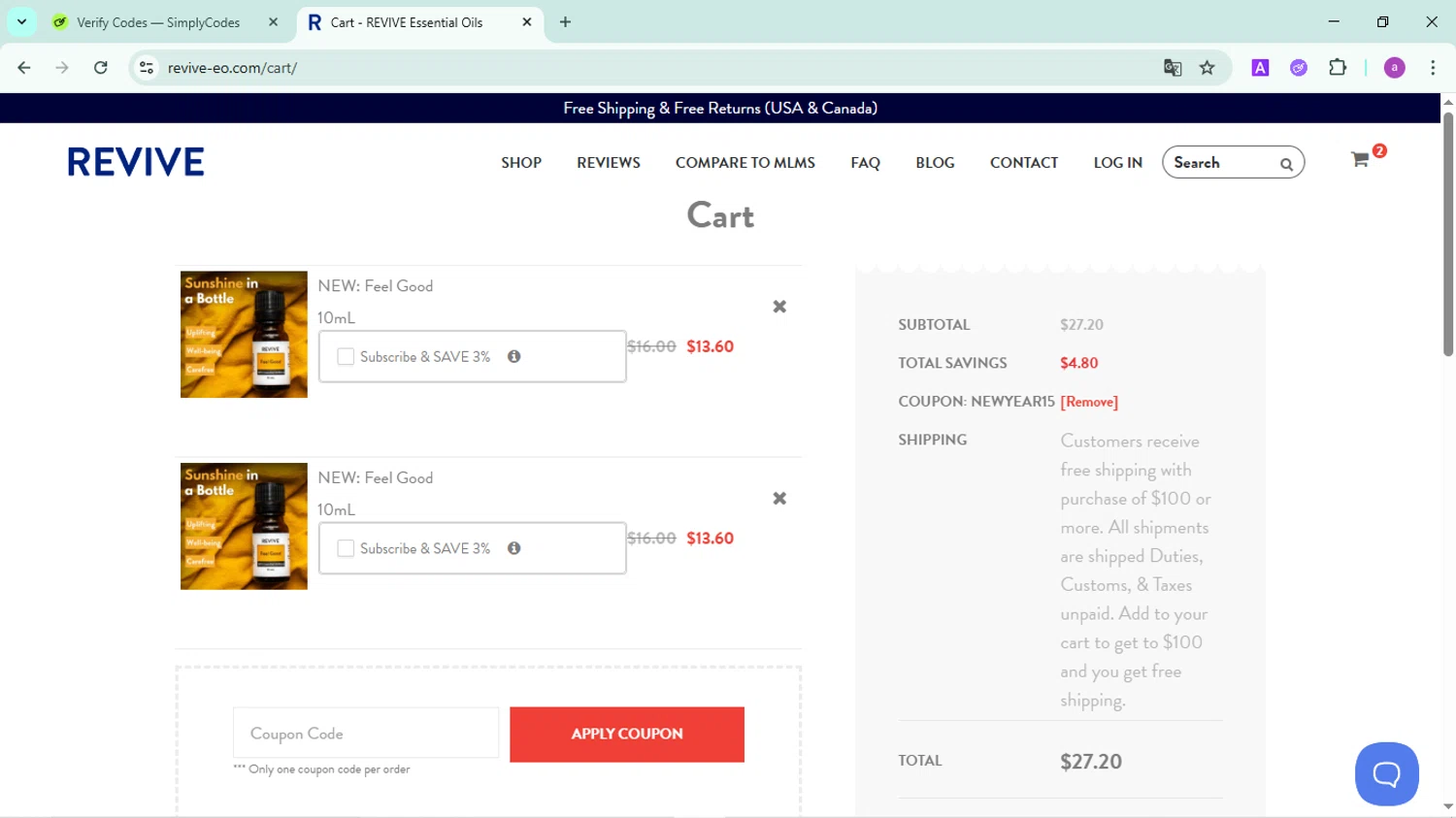Click the page vertical scrollbar
Screen dimensions: 1456x818
(1448, 233)
